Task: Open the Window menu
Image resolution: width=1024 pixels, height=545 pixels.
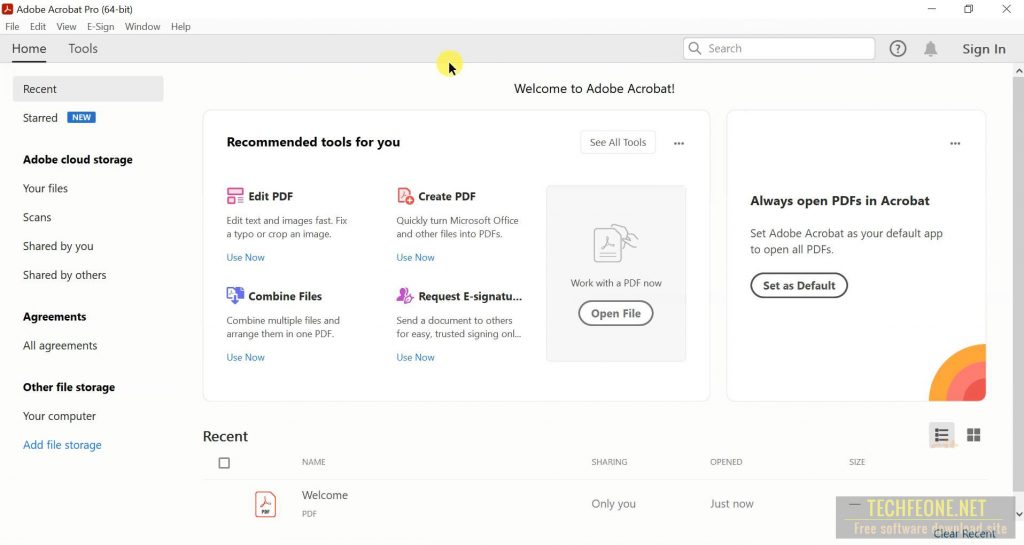Action: [x=142, y=27]
